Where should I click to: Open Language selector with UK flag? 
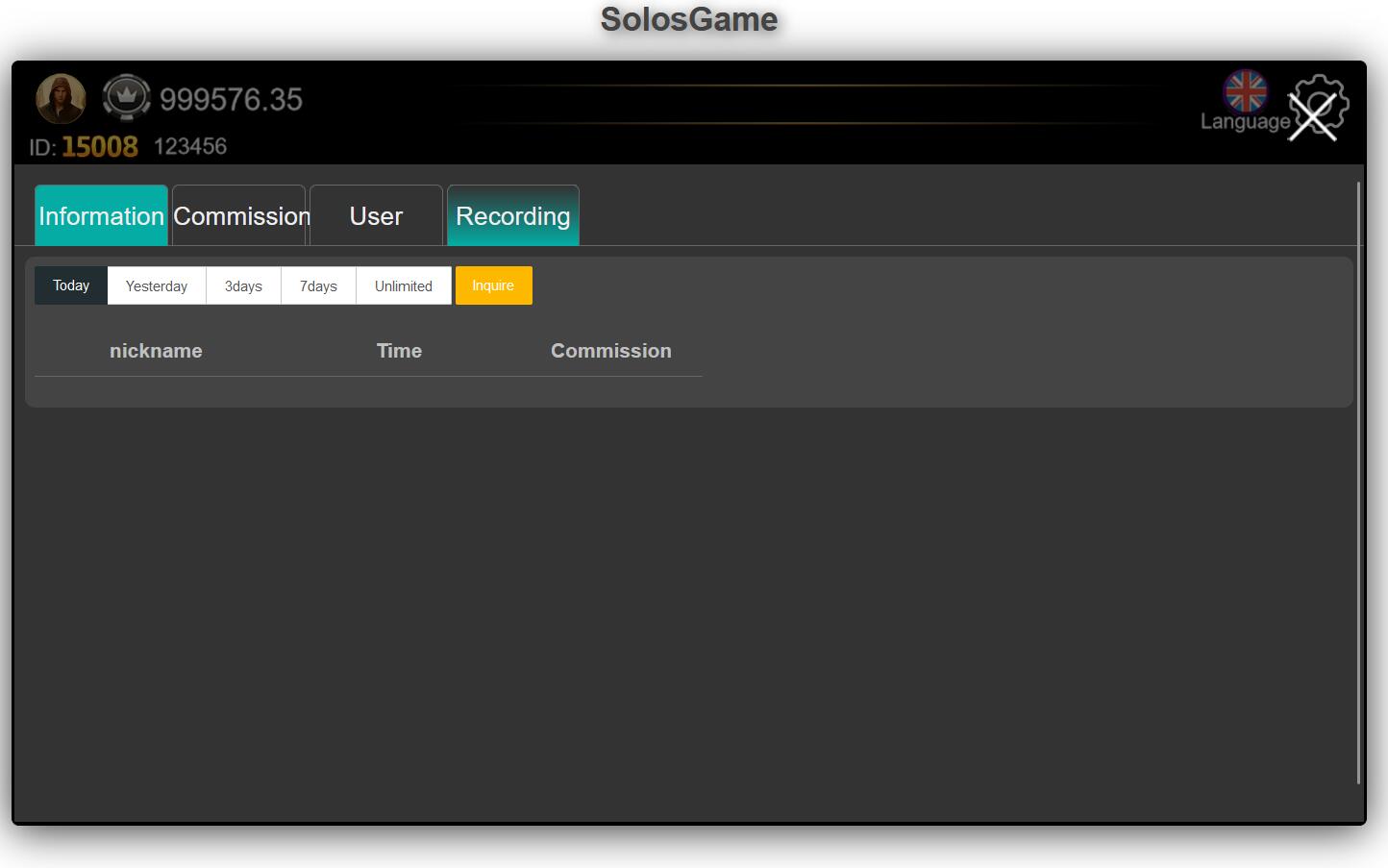1246,101
